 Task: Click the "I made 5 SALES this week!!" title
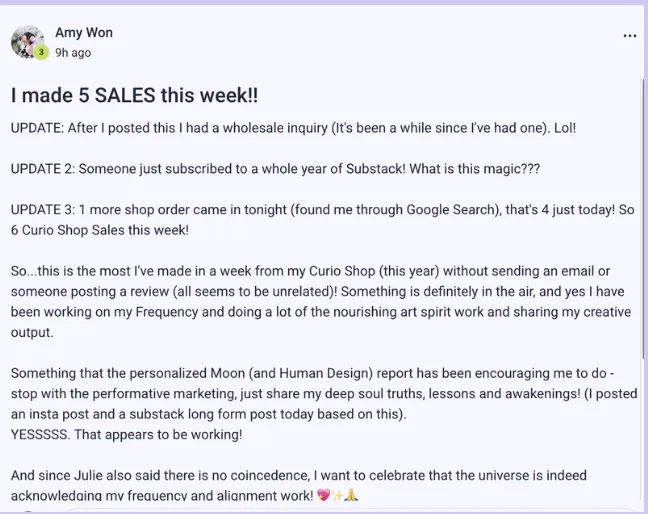pyautogui.click(x=134, y=96)
